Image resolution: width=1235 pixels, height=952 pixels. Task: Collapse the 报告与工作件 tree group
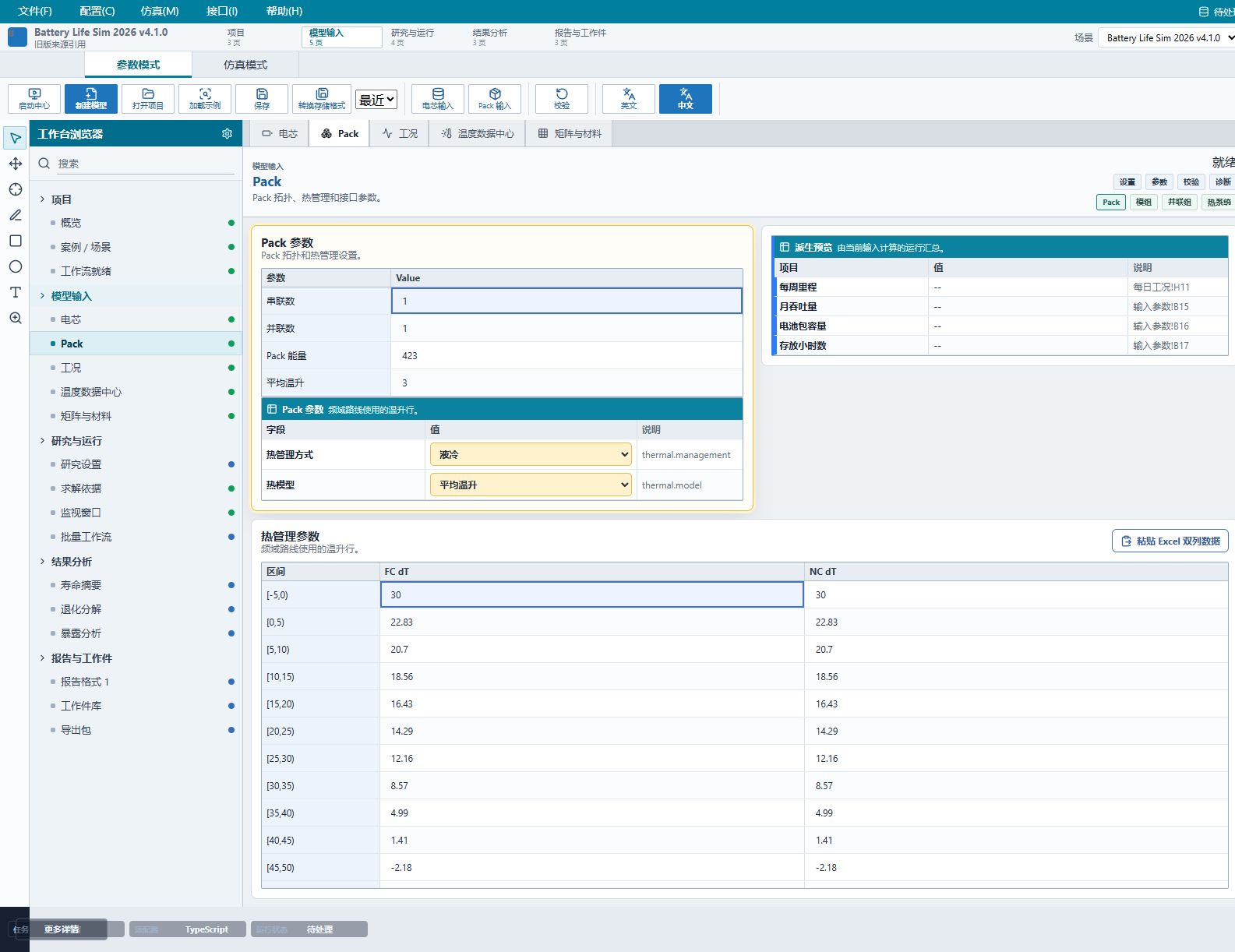pyautogui.click(x=42, y=658)
